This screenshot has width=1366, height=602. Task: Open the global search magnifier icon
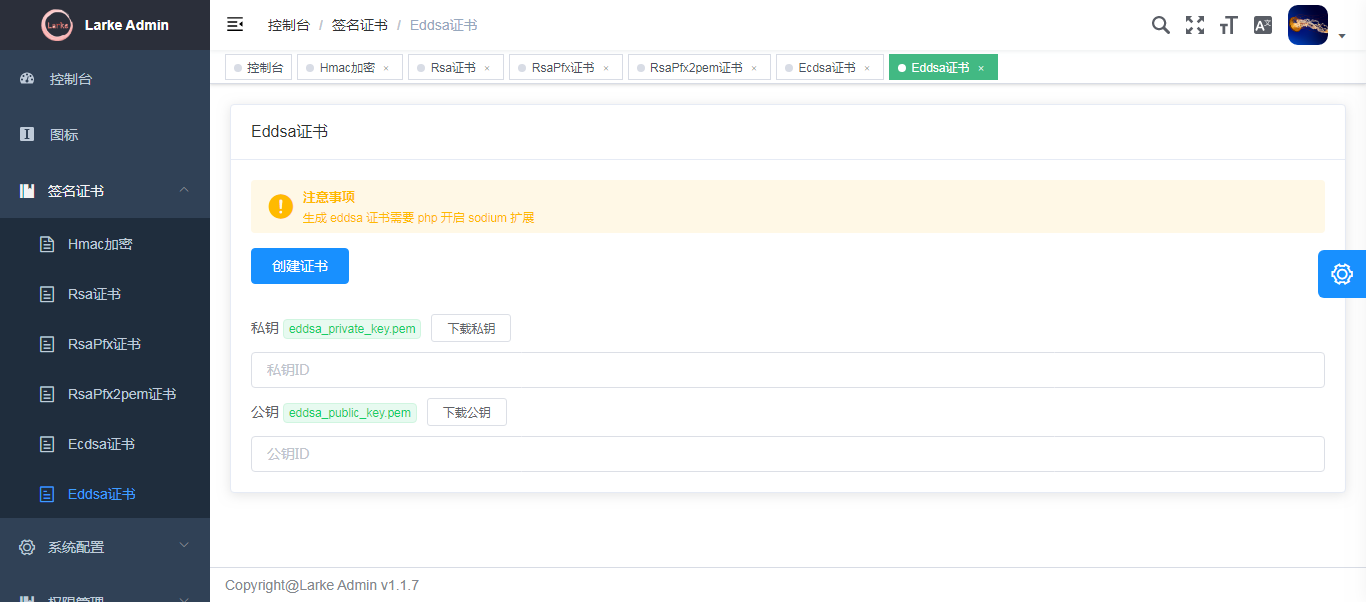[x=1160, y=24]
